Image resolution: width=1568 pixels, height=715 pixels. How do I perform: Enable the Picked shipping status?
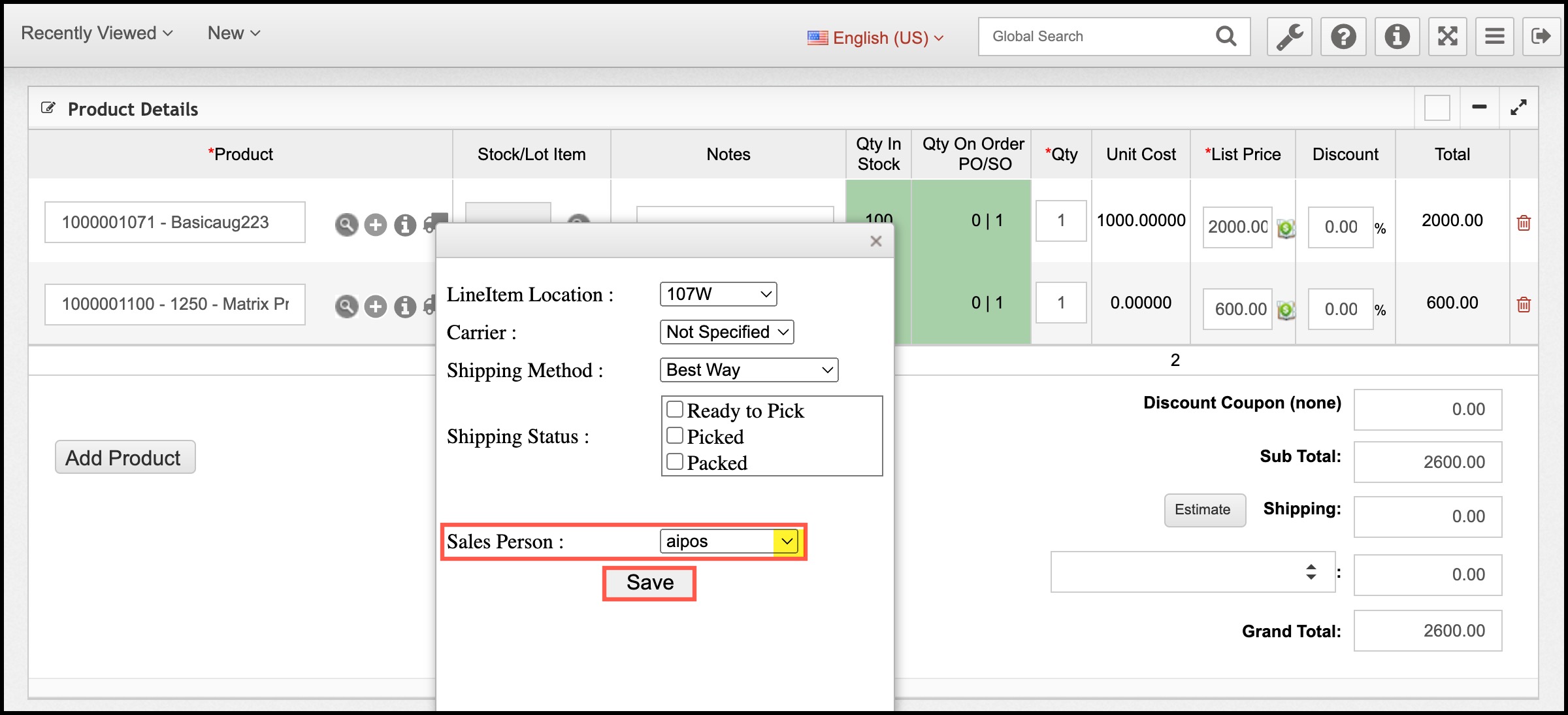(675, 436)
